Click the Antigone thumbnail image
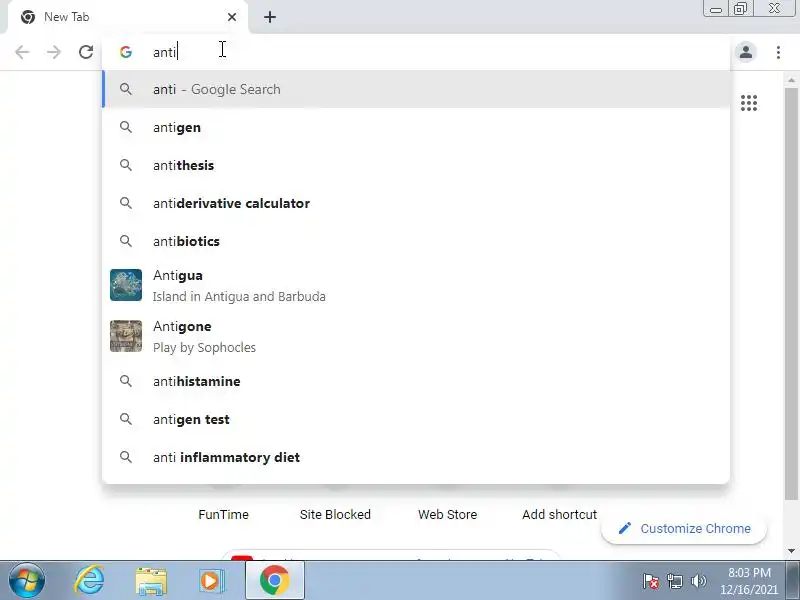800x600 pixels. [126, 336]
